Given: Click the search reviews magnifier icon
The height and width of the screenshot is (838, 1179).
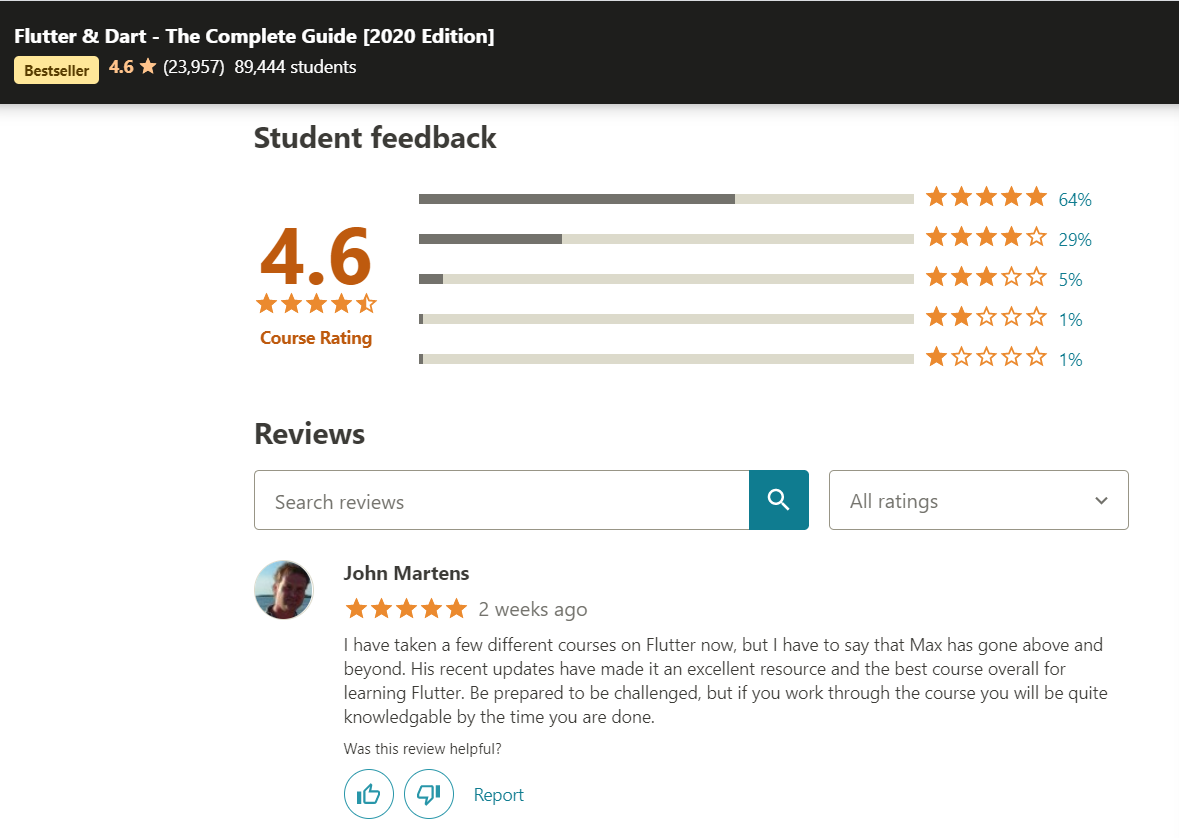Looking at the screenshot, I should pyautogui.click(x=778, y=500).
